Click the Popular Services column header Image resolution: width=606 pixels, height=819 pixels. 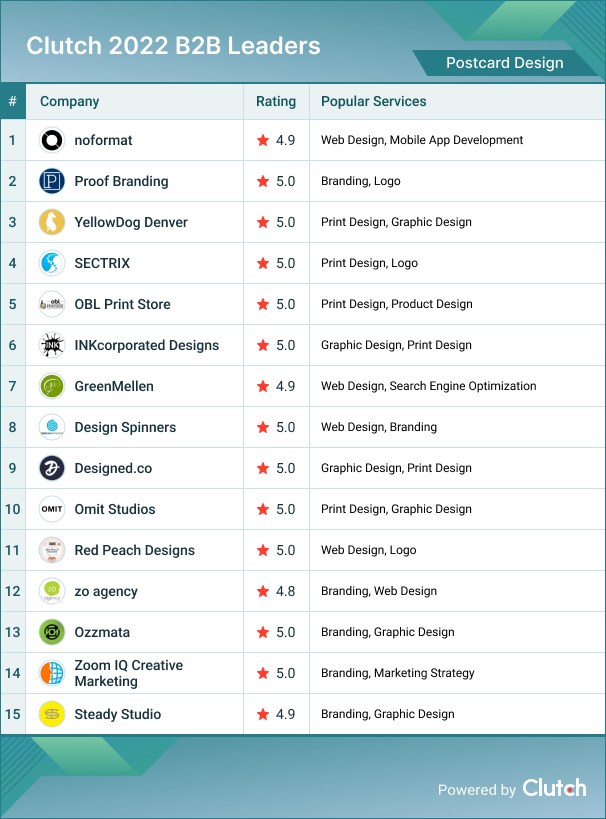[x=374, y=101]
